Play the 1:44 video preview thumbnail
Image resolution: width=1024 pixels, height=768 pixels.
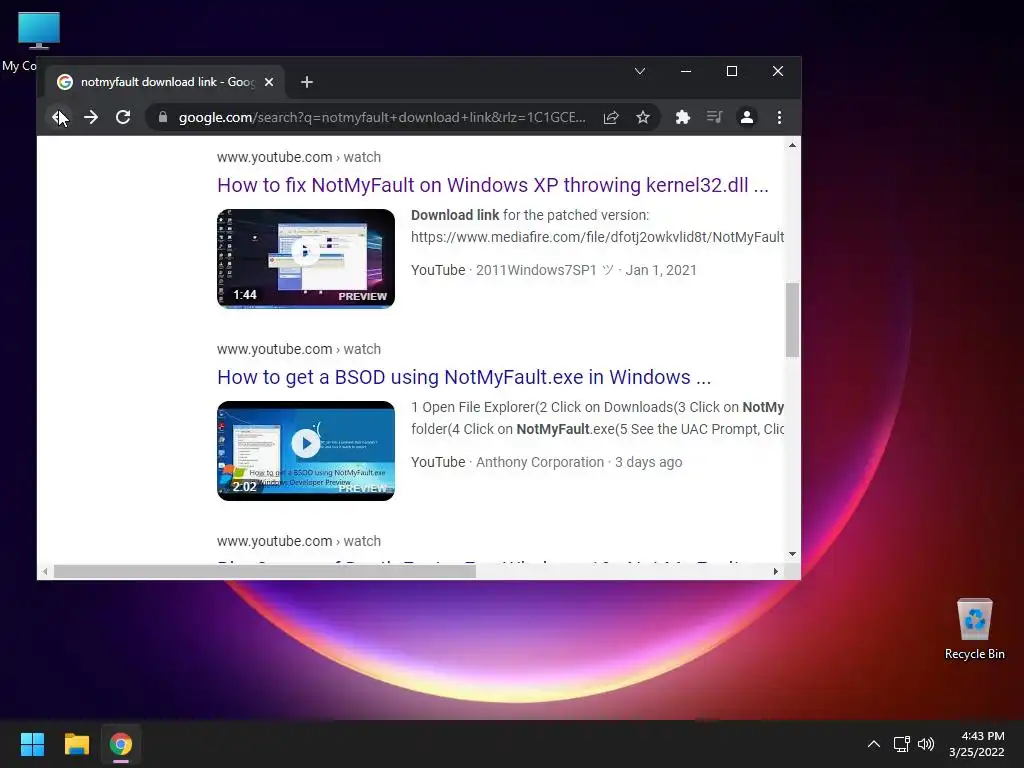(x=306, y=259)
